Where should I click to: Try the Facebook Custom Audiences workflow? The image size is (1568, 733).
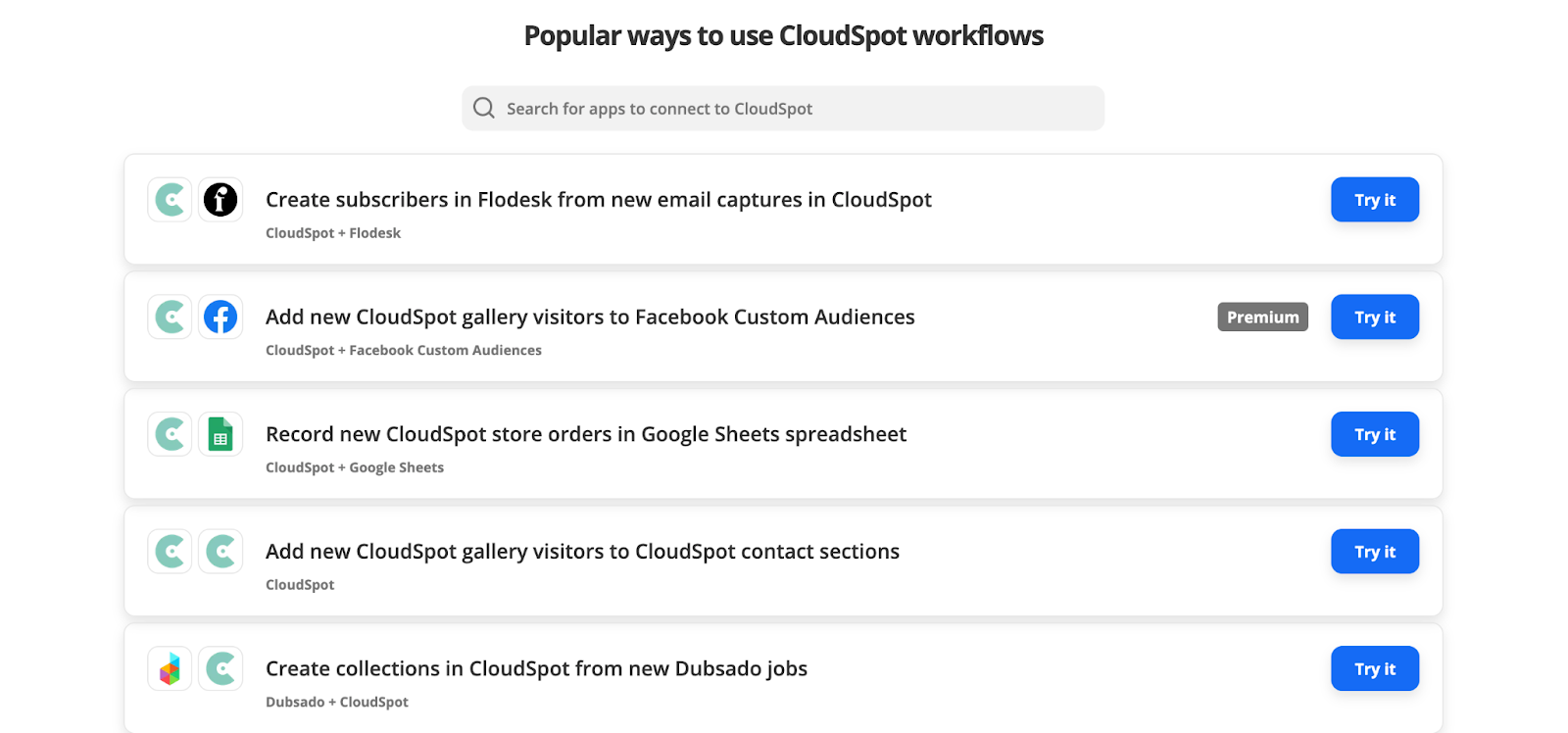[x=1375, y=318]
